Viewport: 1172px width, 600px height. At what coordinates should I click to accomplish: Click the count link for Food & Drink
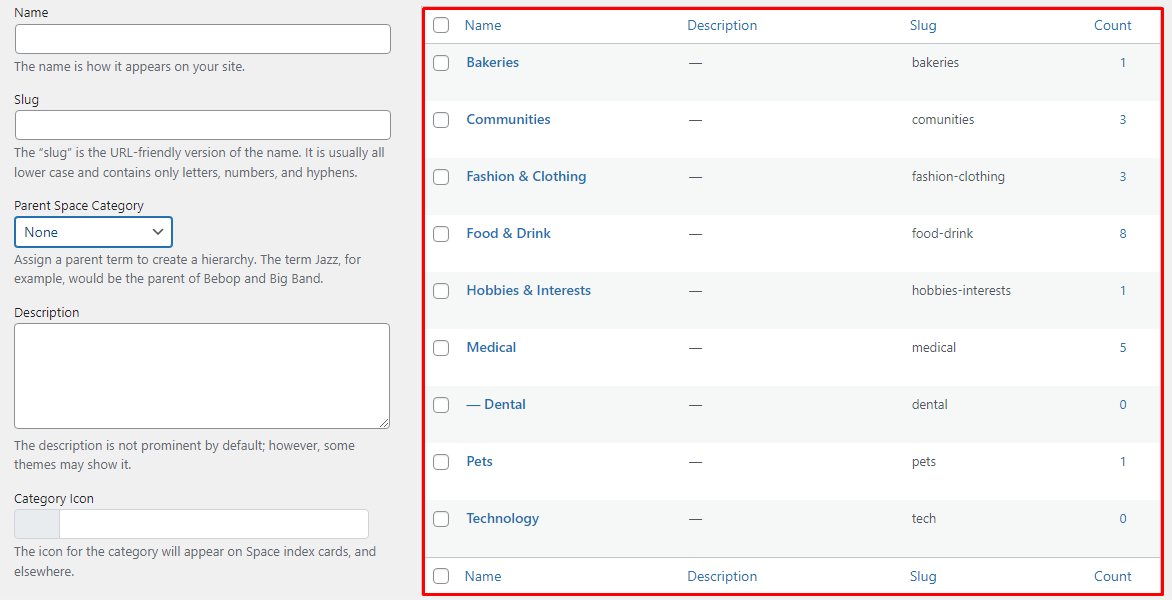tap(1122, 234)
